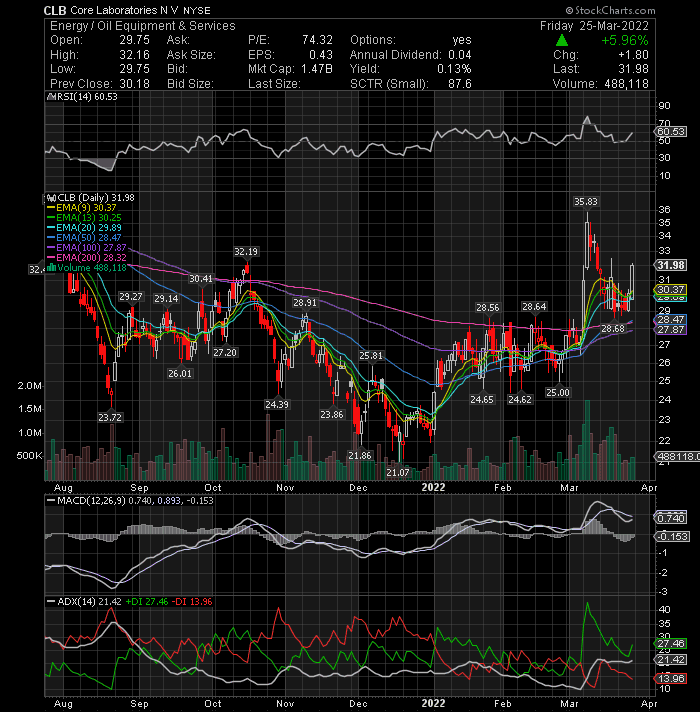Click the red -DI 13.96 label
The image size is (700, 712).
click(x=194, y=602)
